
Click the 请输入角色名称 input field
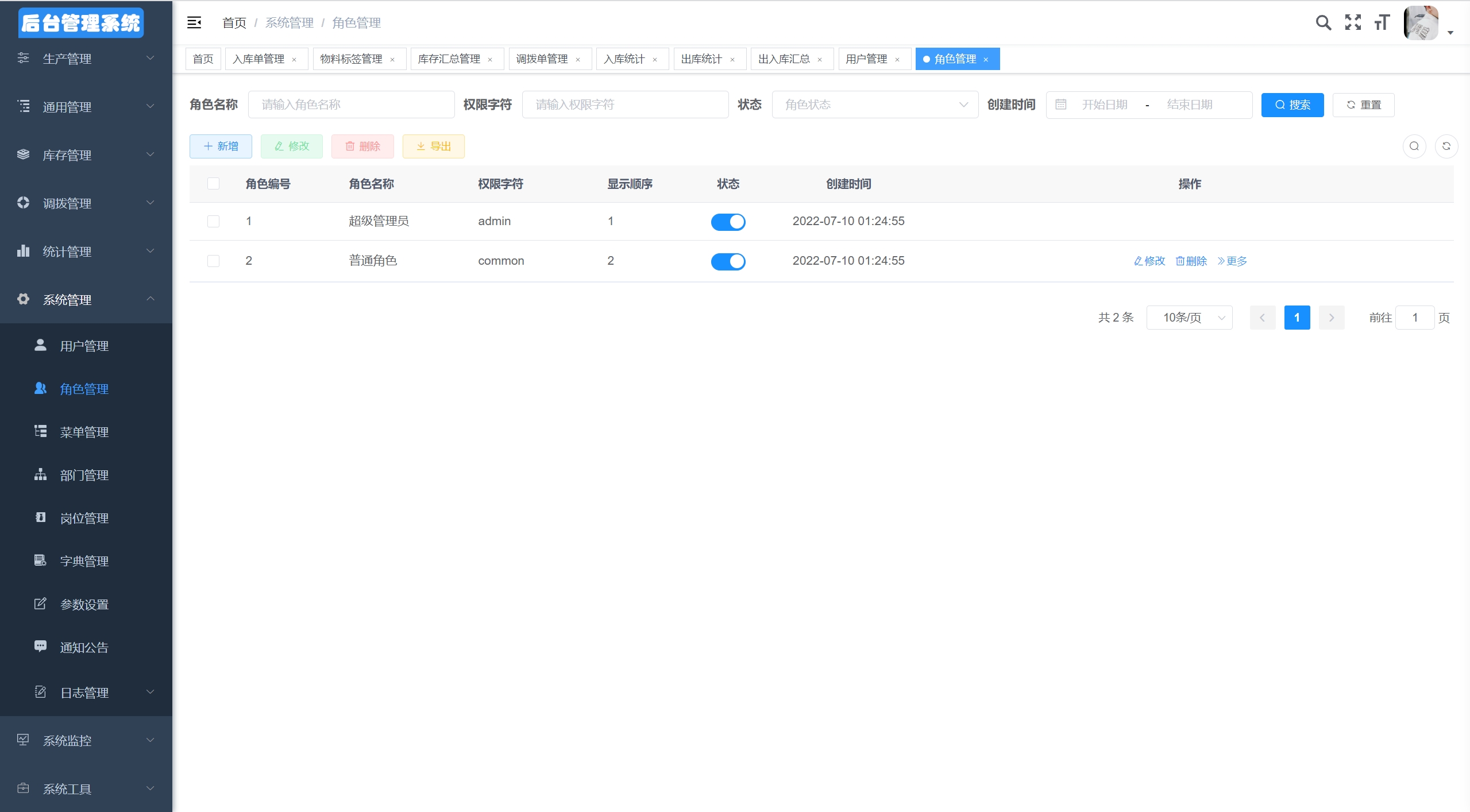coord(351,105)
